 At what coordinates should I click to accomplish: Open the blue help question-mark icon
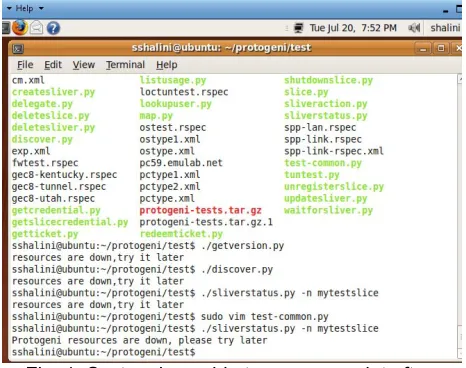[x=53, y=28]
